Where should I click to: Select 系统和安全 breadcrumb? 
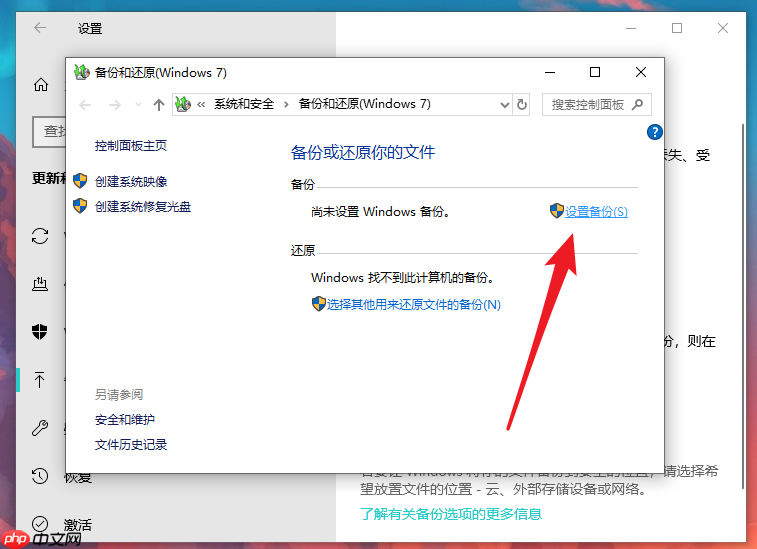click(x=244, y=104)
